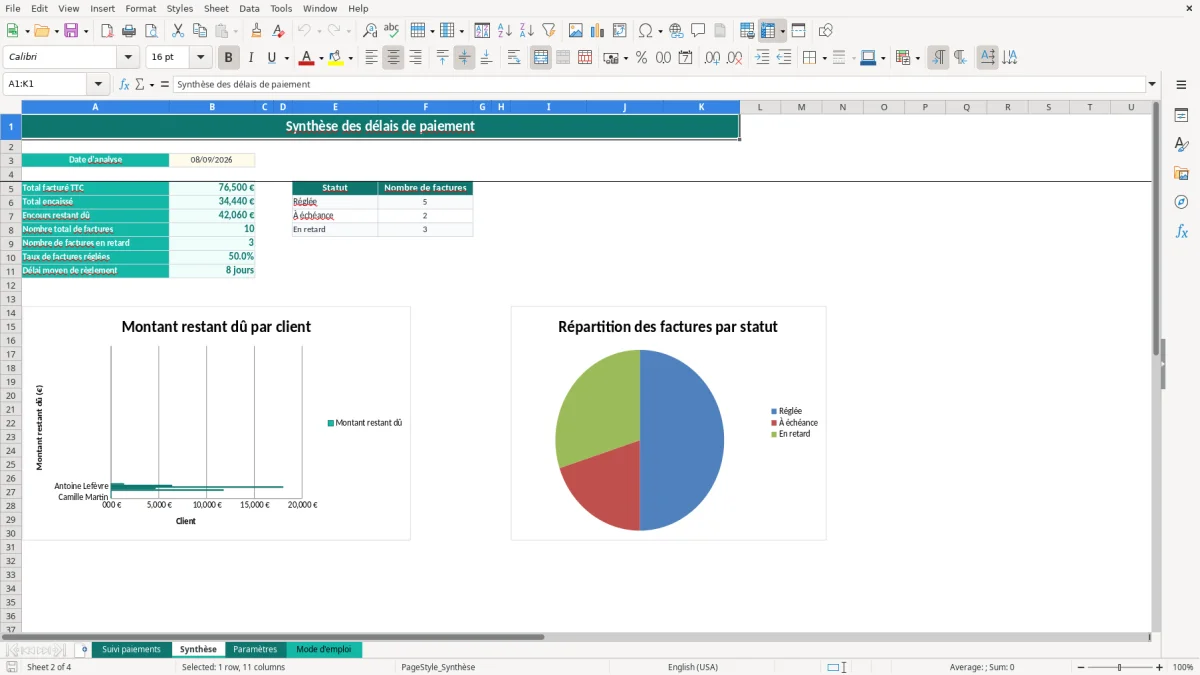This screenshot has width=1200, height=675.
Task: Toggle Center Vertically alignment
Action: pos(464,58)
